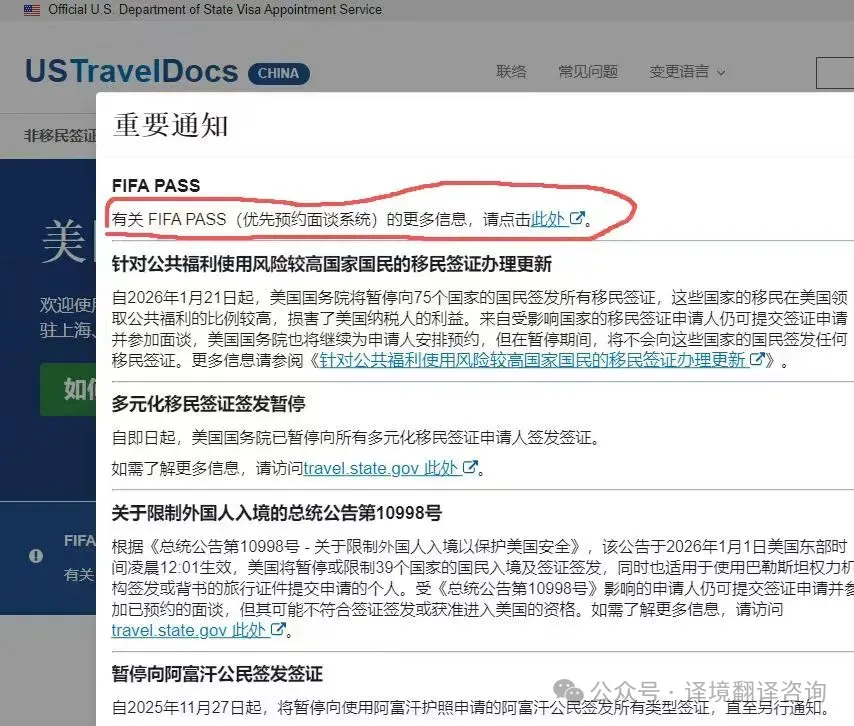This screenshot has height=726, width=854.
Task: Click heading 关于限制外国人入境的总统公告第10998号
Action: click(x=277, y=513)
